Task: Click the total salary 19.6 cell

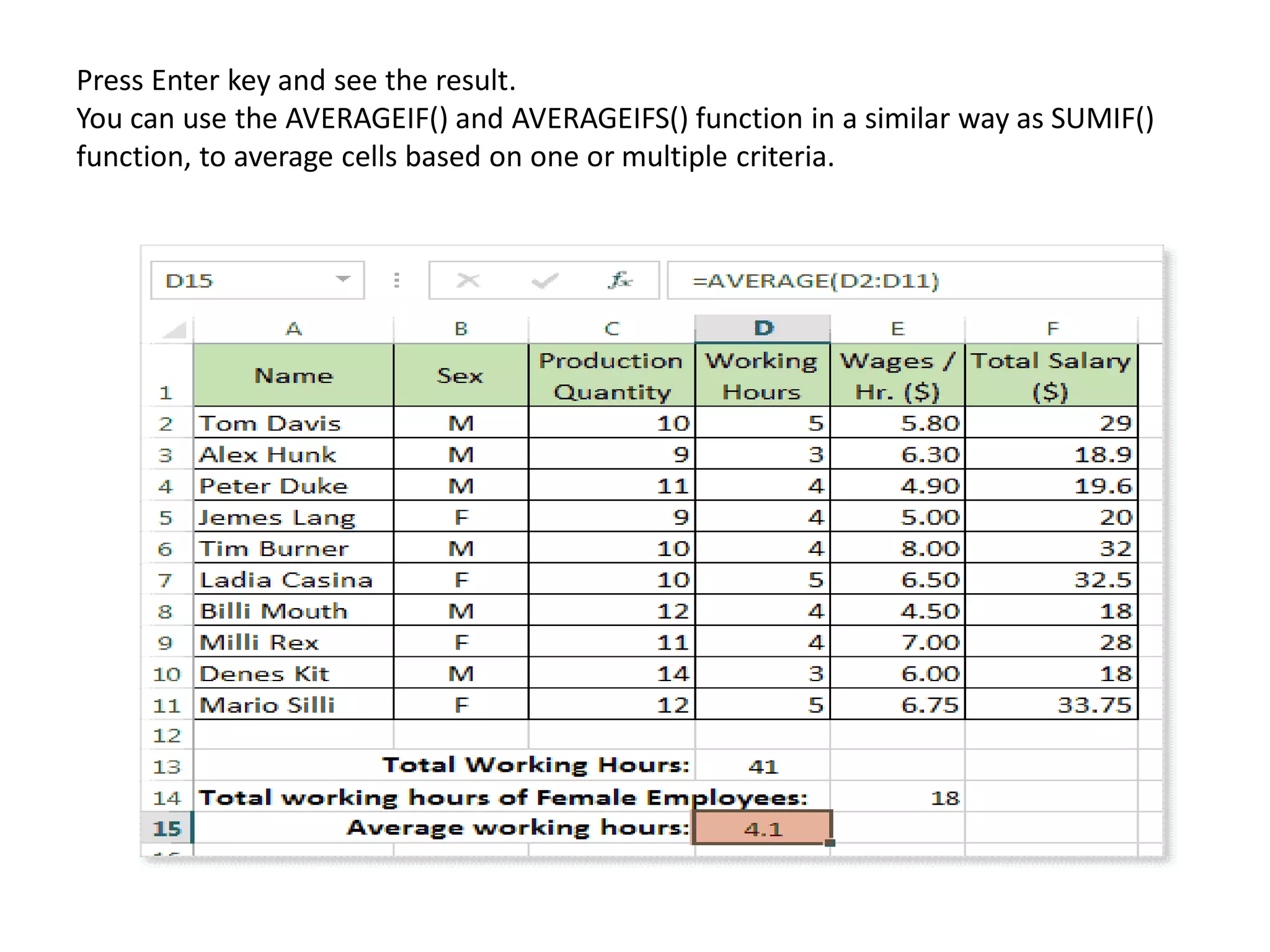Action: 1052,485
